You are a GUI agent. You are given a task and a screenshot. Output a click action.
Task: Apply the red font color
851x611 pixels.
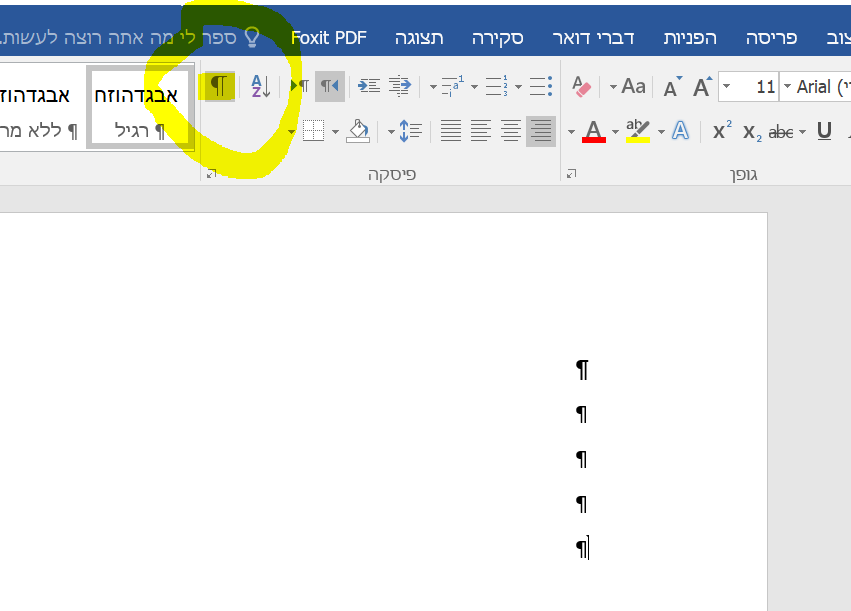pyautogui.click(x=594, y=131)
